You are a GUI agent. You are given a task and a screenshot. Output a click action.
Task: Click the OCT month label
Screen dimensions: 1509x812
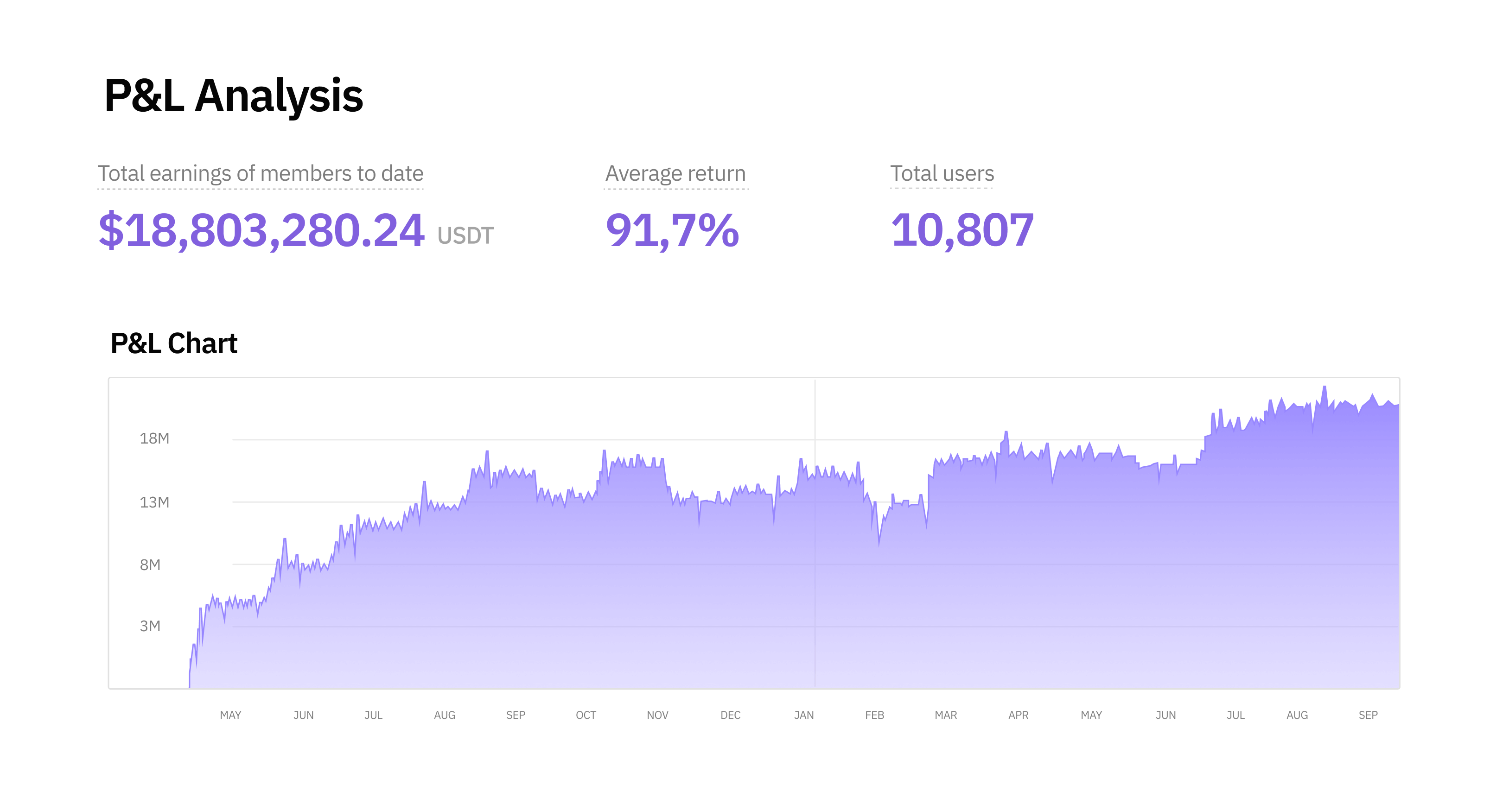(x=585, y=715)
